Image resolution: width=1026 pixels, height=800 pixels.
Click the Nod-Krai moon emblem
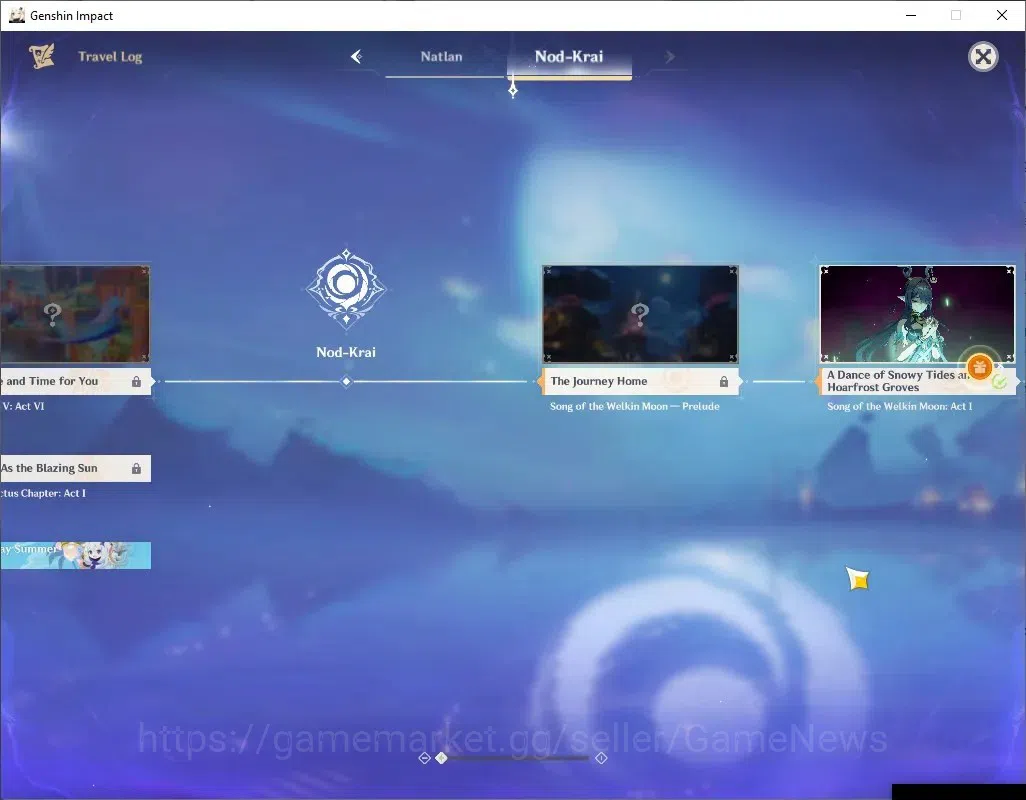point(346,288)
